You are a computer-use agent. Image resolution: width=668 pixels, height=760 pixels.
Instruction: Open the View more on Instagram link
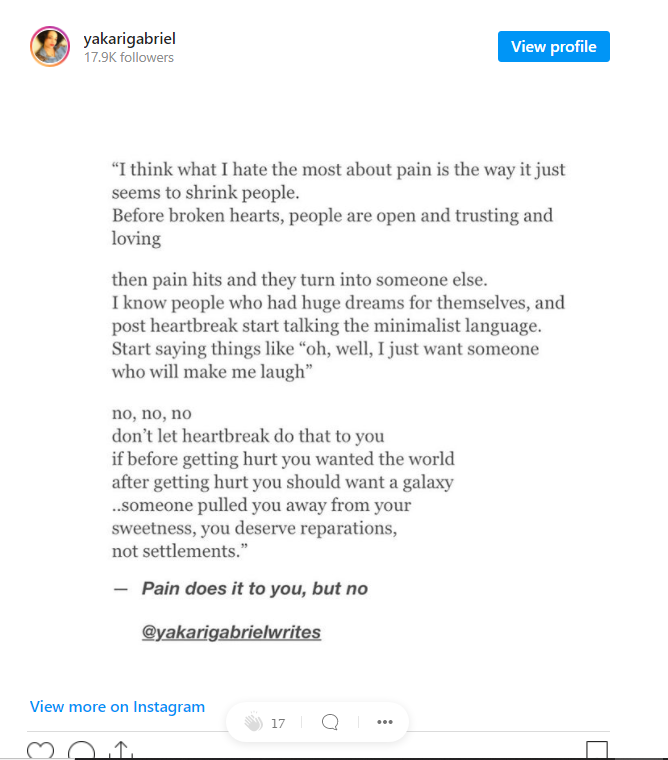[x=117, y=707]
